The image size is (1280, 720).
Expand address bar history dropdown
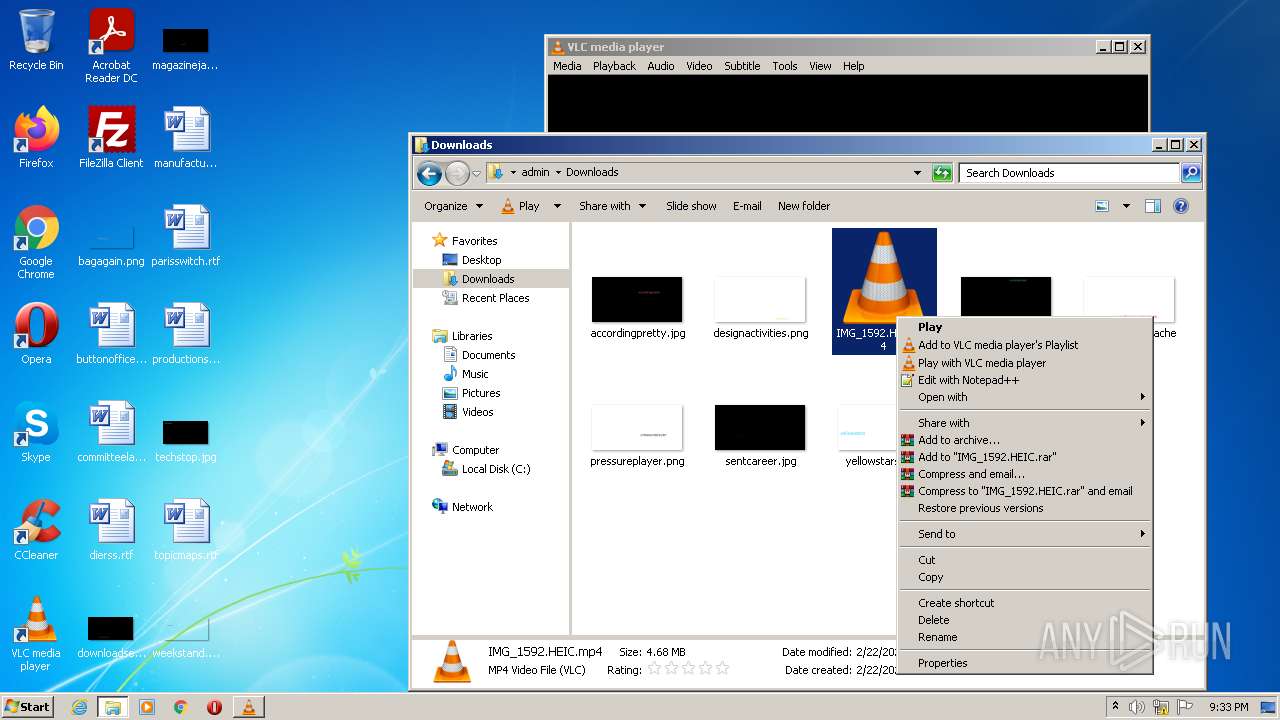917,173
